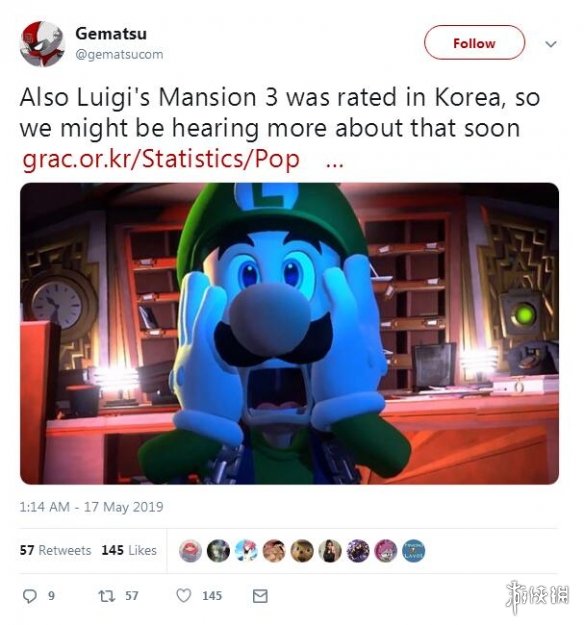Open the tweet timestamp 17 May 2019
The width and height of the screenshot is (584, 625).
pos(91,507)
